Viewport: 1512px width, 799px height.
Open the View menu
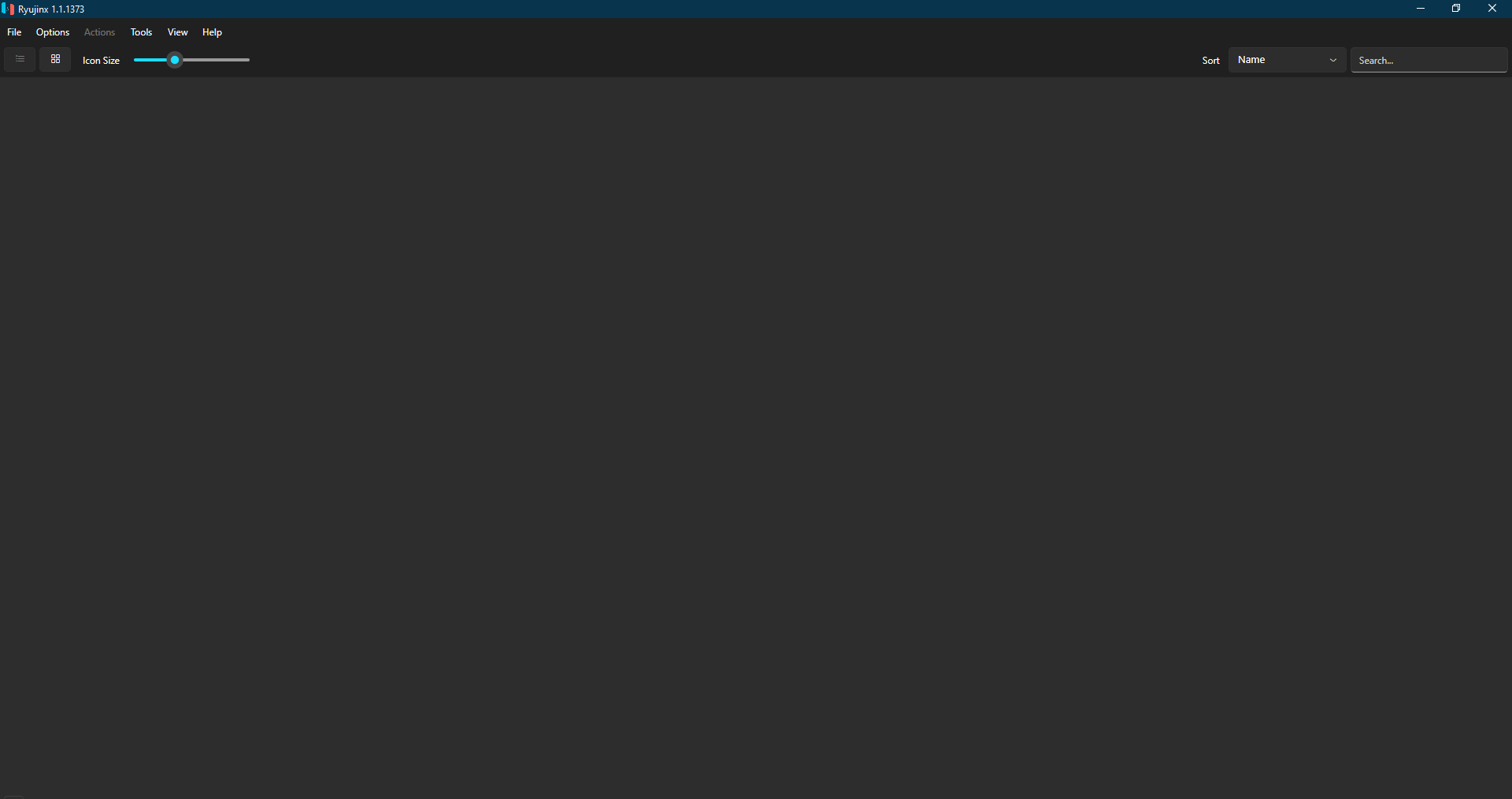point(177,32)
